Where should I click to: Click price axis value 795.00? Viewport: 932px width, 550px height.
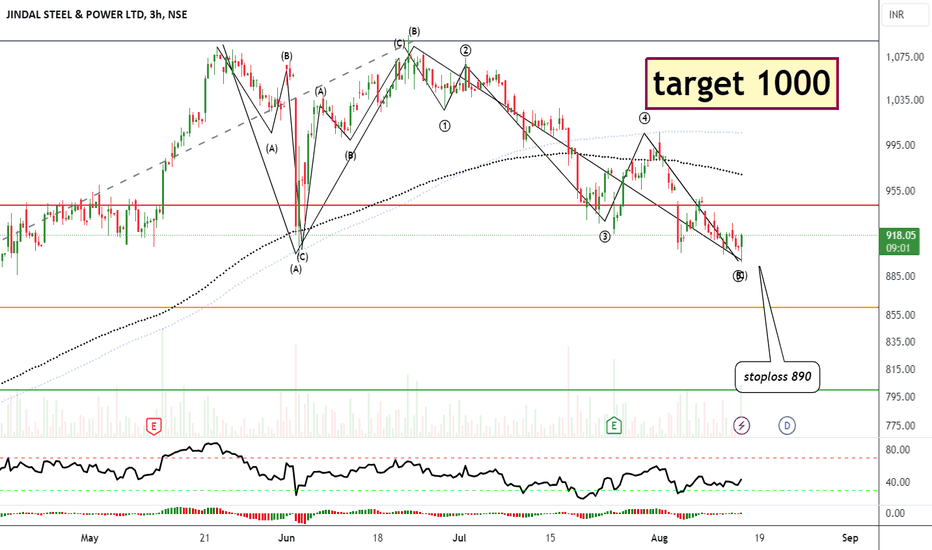[900, 397]
